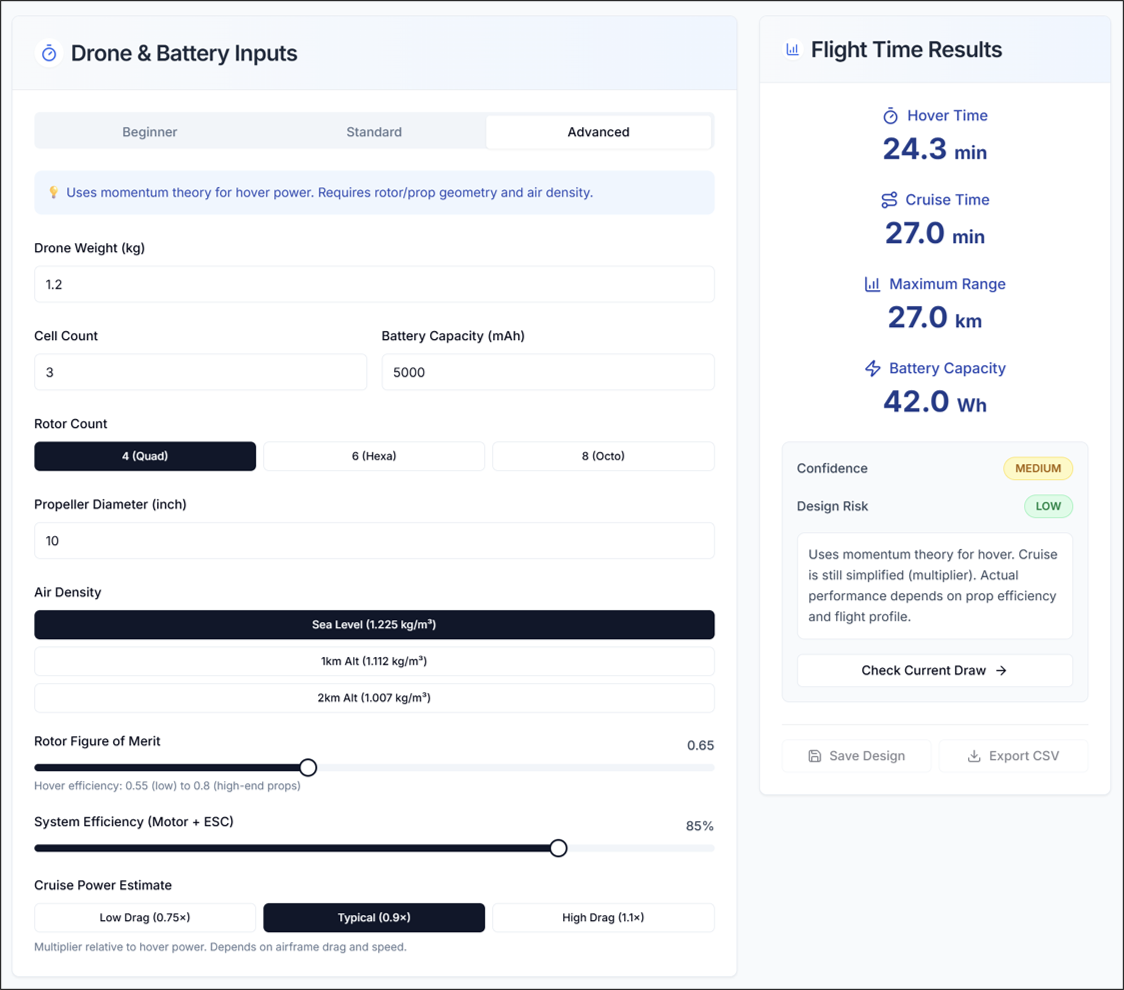Click the Hover Time timer icon
The image size is (1124, 990).
[x=890, y=115]
